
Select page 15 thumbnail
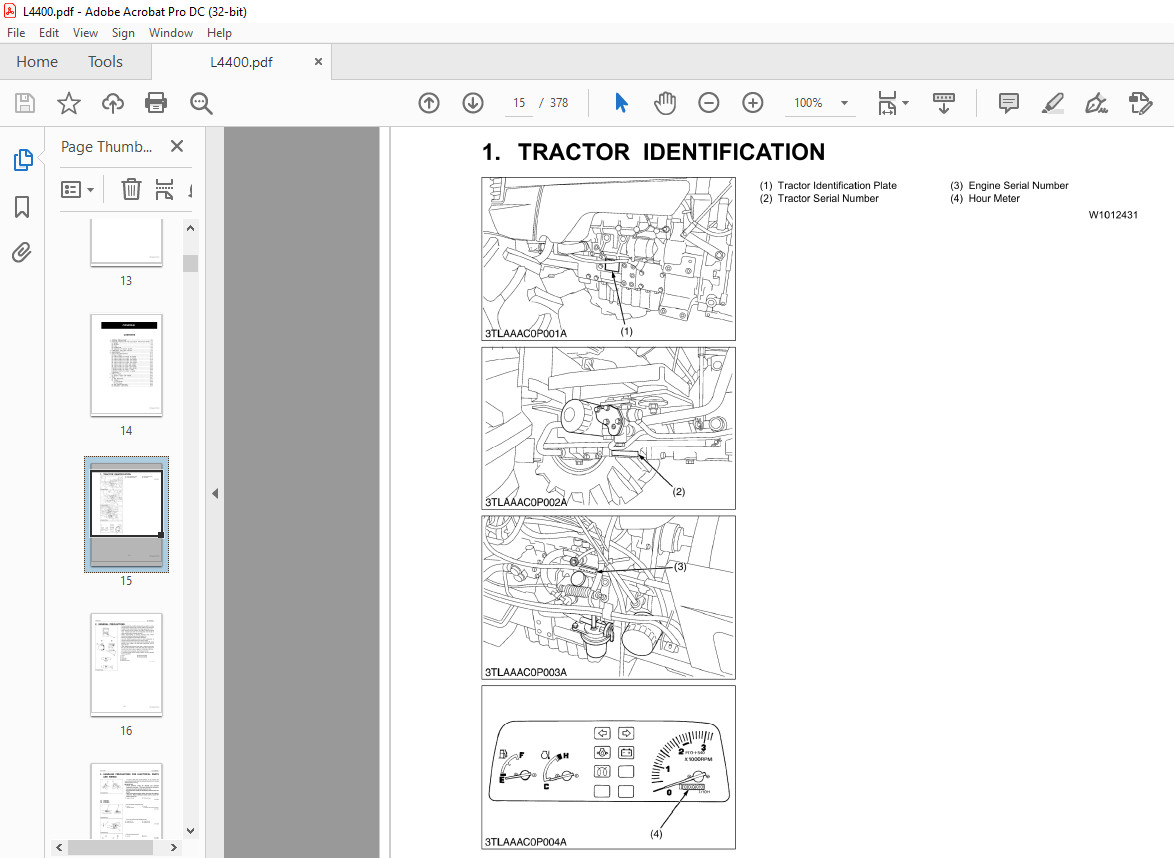(126, 514)
